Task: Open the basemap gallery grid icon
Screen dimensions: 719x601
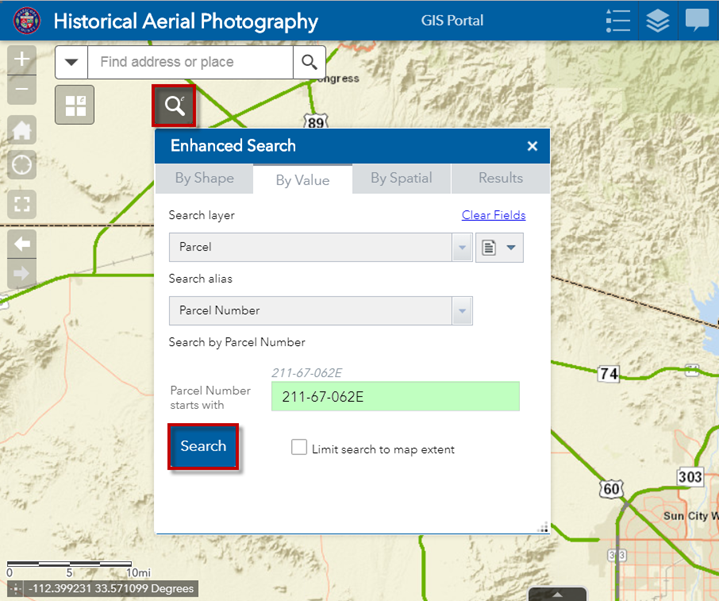Action: (x=75, y=105)
